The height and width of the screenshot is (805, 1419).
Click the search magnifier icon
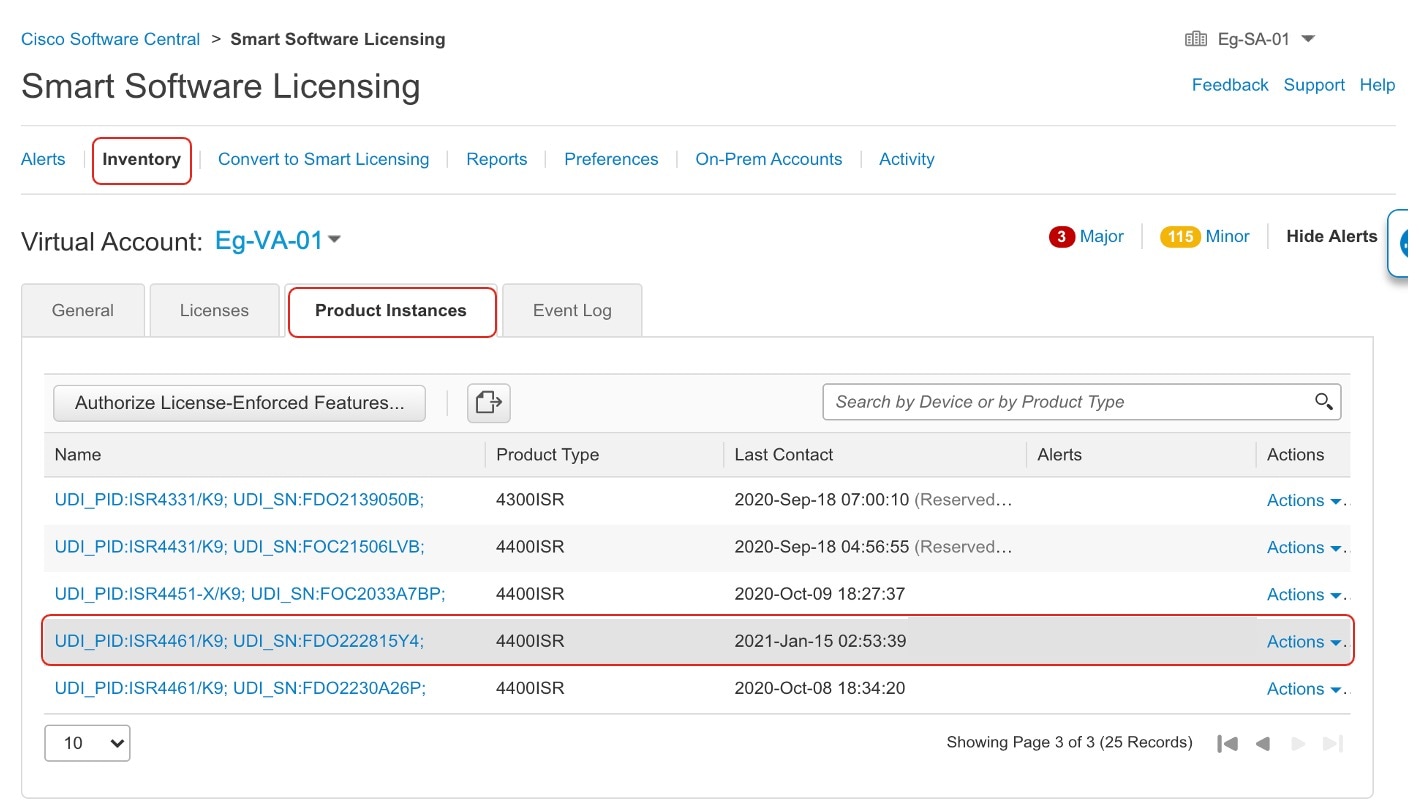click(x=1324, y=402)
